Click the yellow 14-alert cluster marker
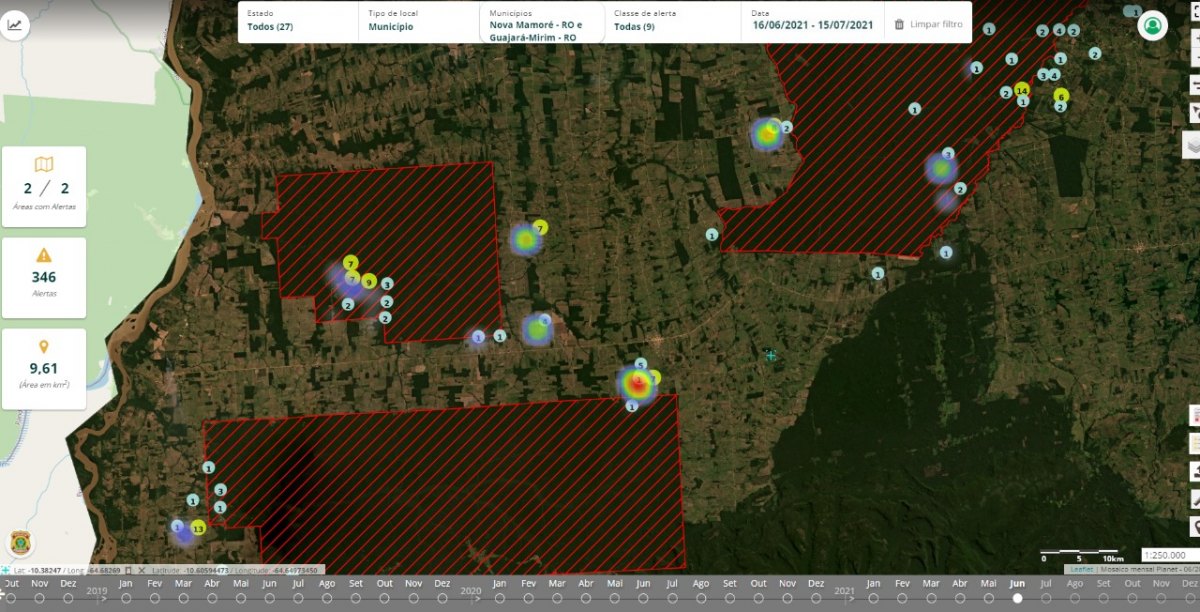Image resolution: width=1200 pixels, height=612 pixels. tap(1021, 90)
